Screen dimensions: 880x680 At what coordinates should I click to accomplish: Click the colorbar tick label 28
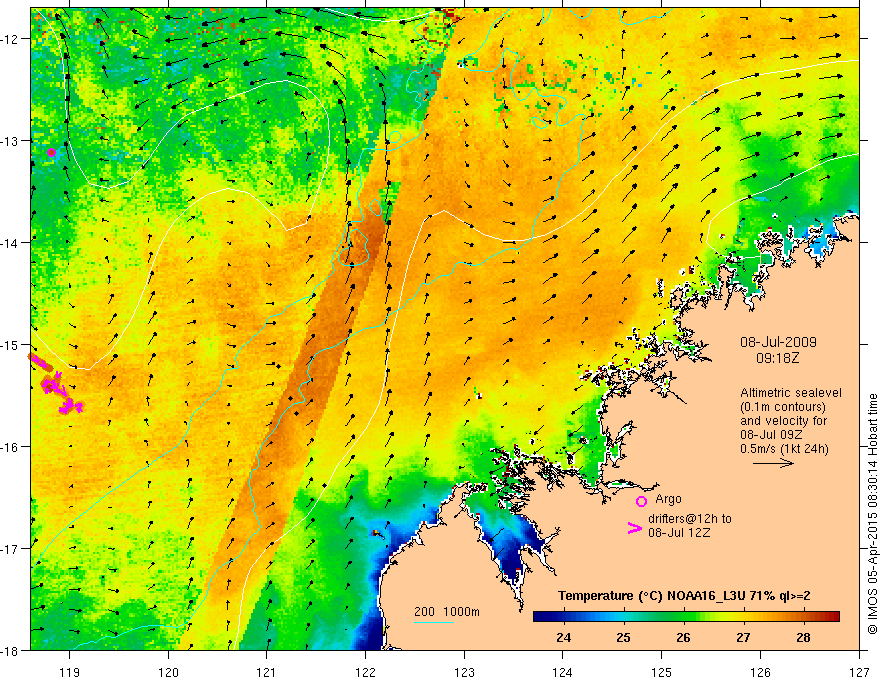tap(803, 637)
